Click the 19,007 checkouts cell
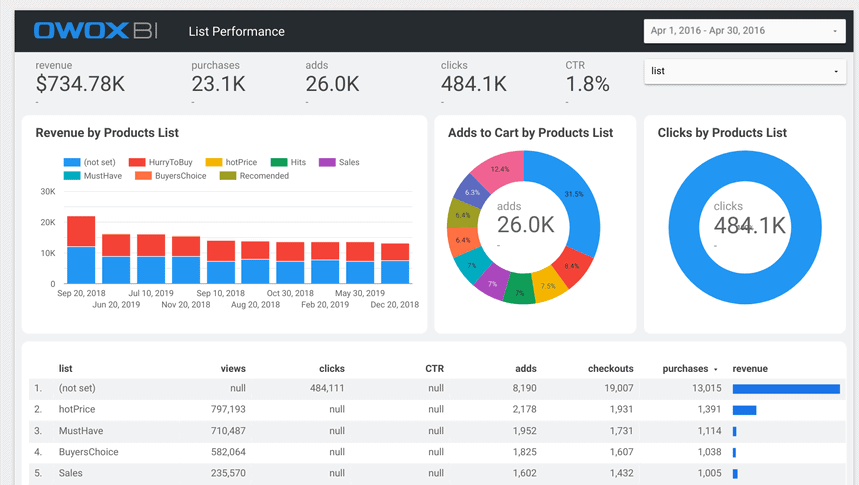This screenshot has width=859, height=485. pos(619,388)
